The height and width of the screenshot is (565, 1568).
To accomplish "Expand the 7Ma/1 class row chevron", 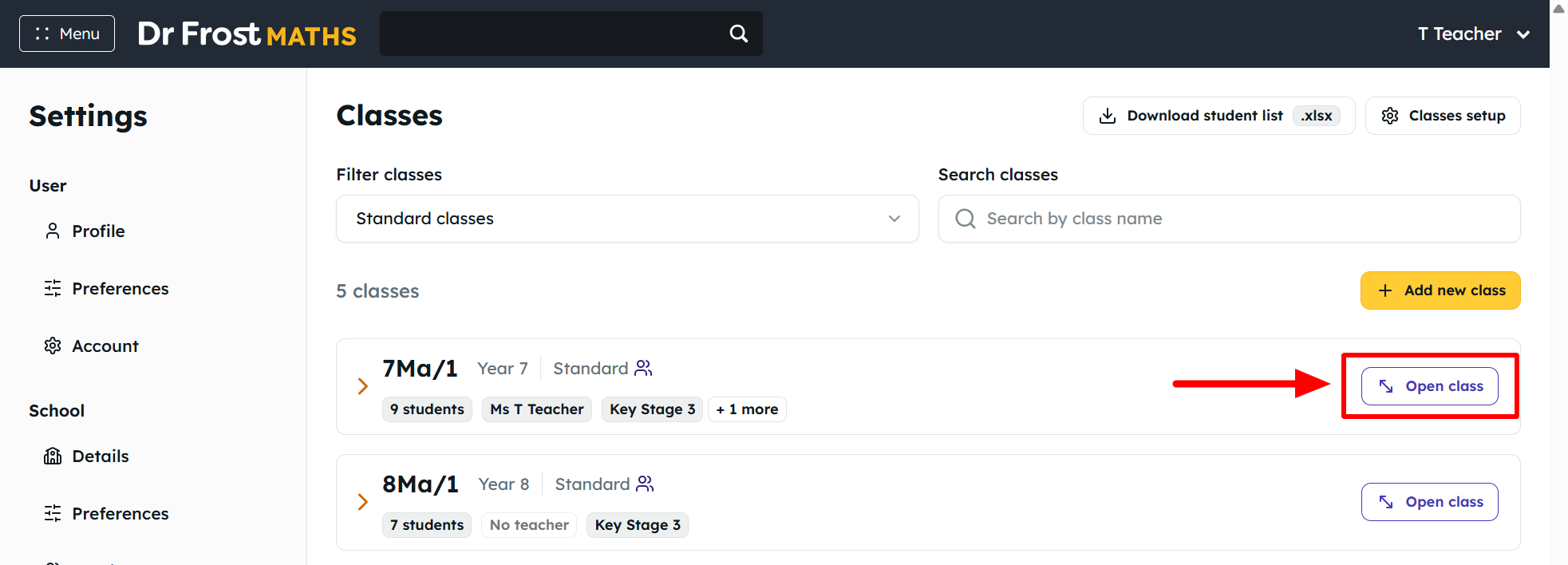I will coord(363,386).
